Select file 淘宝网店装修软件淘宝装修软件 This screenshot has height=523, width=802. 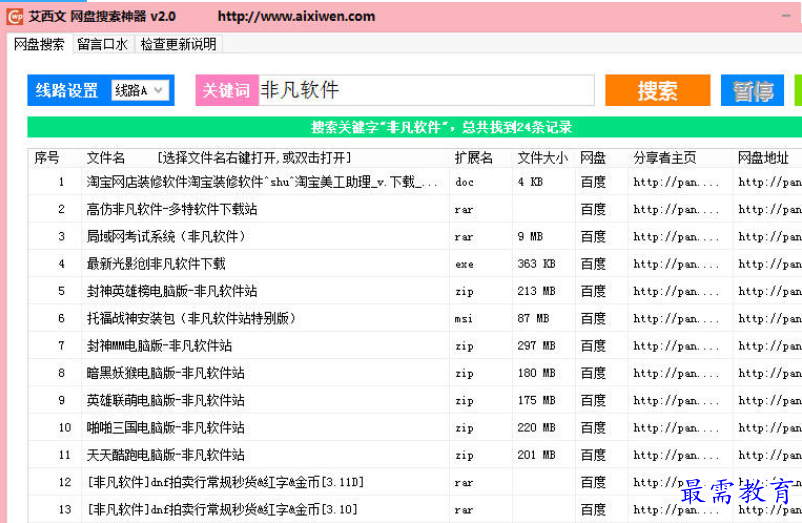[262, 182]
